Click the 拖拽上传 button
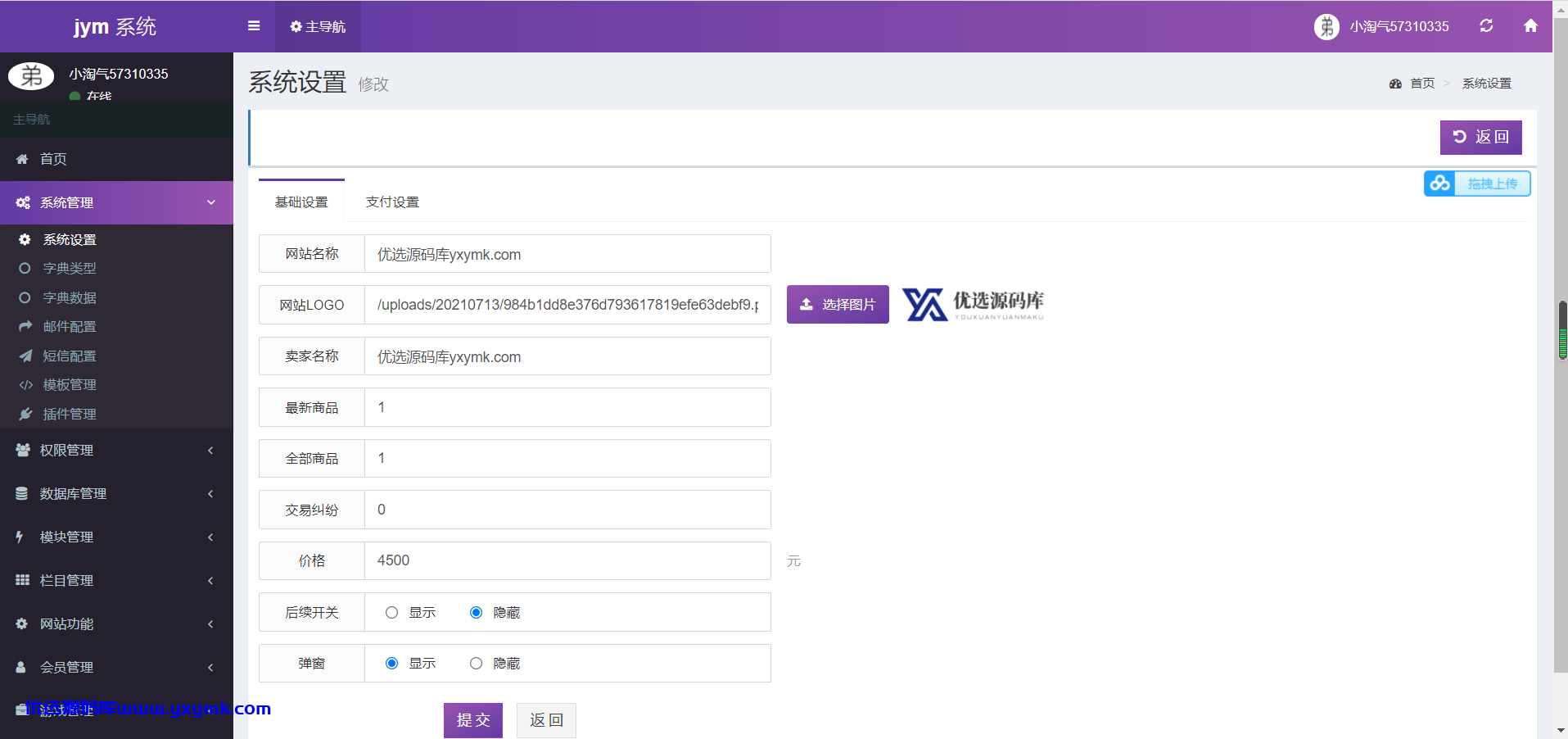 (1477, 184)
